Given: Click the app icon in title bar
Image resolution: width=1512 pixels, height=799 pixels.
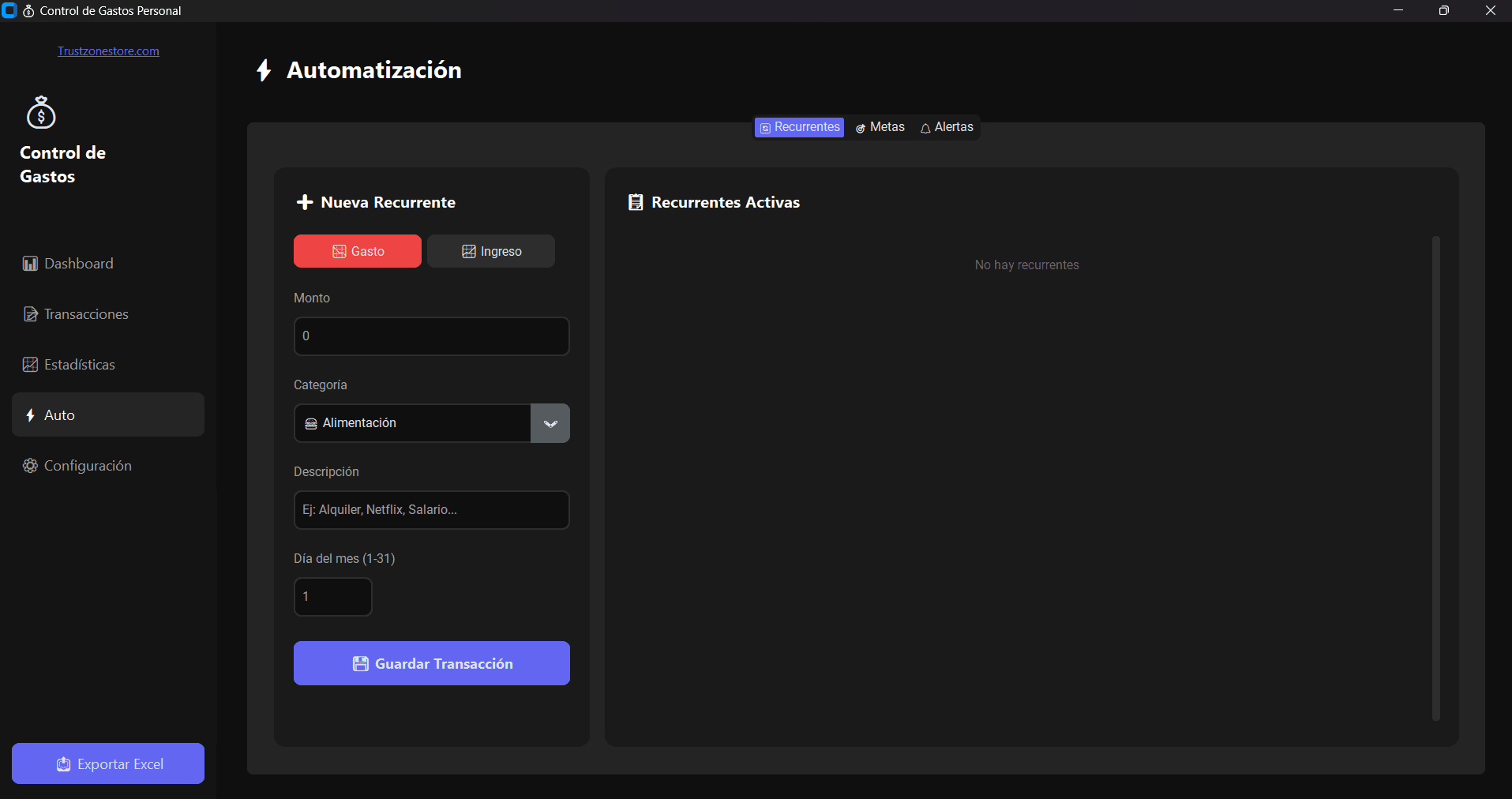Looking at the screenshot, I should [x=9, y=11].
